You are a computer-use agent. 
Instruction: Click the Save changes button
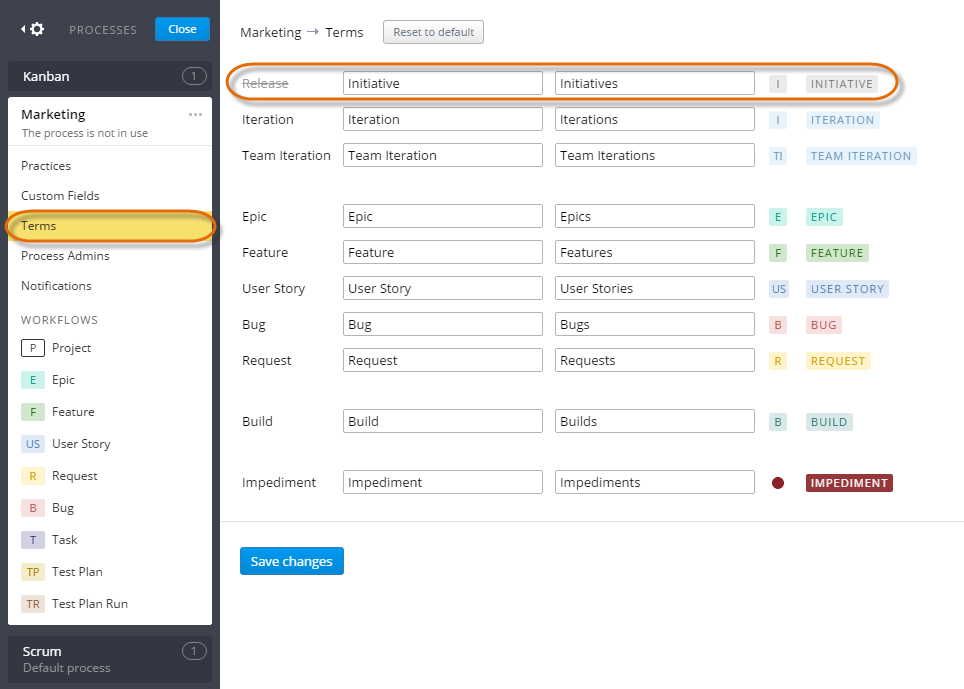[291, 561]
